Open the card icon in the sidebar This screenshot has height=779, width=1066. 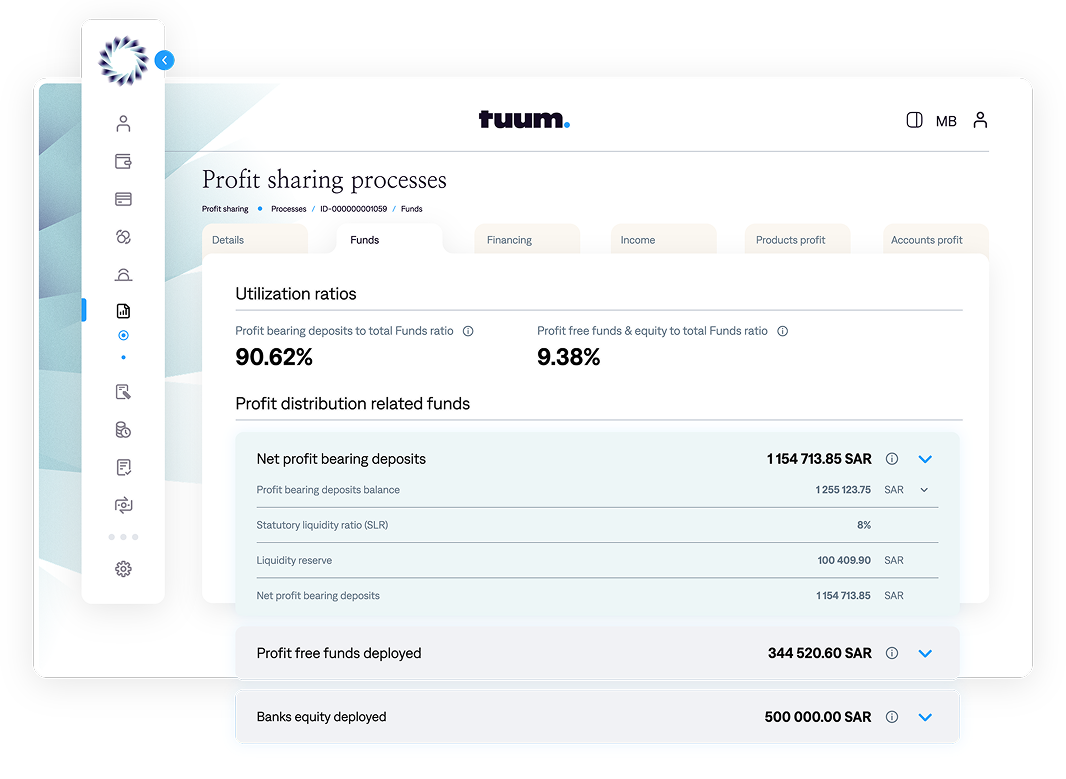(123, 199)
